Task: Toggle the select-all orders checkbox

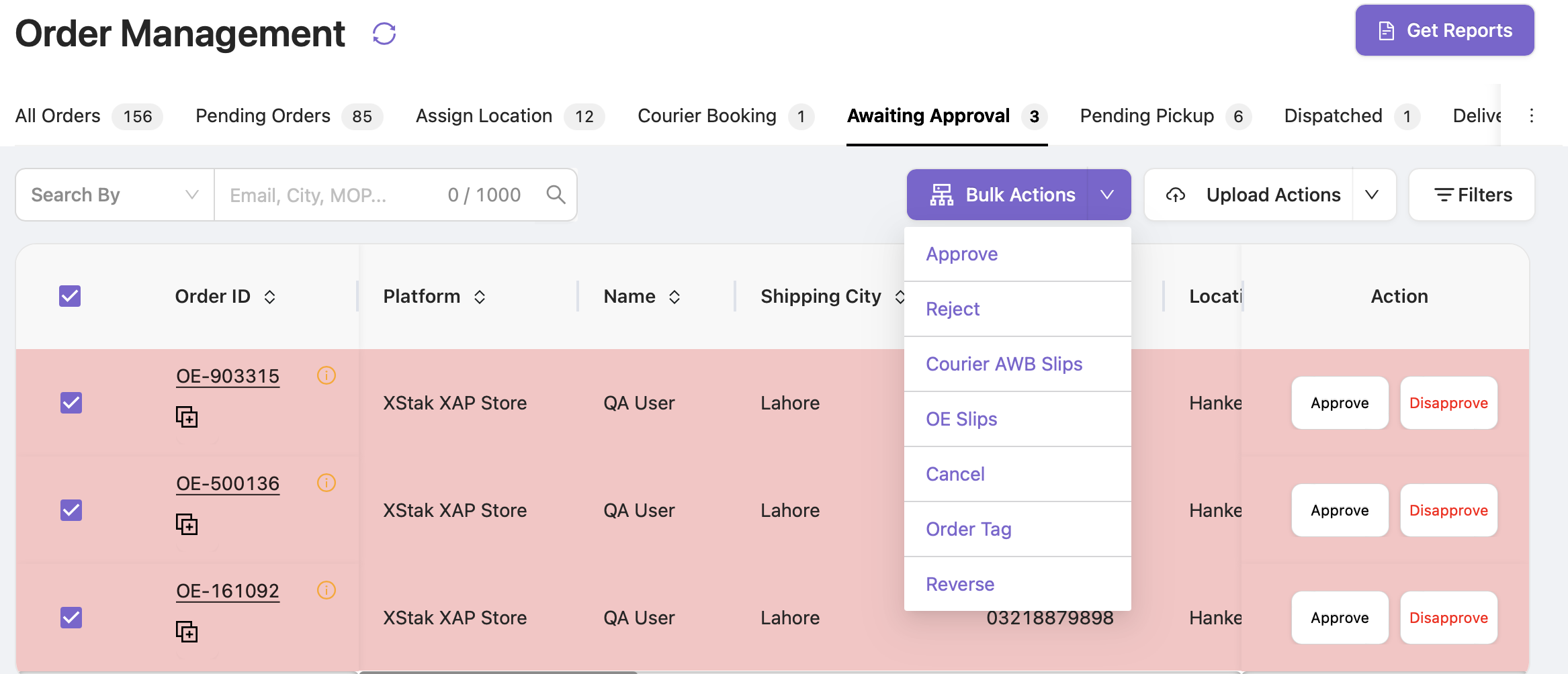Action: (x=70, y=296)
